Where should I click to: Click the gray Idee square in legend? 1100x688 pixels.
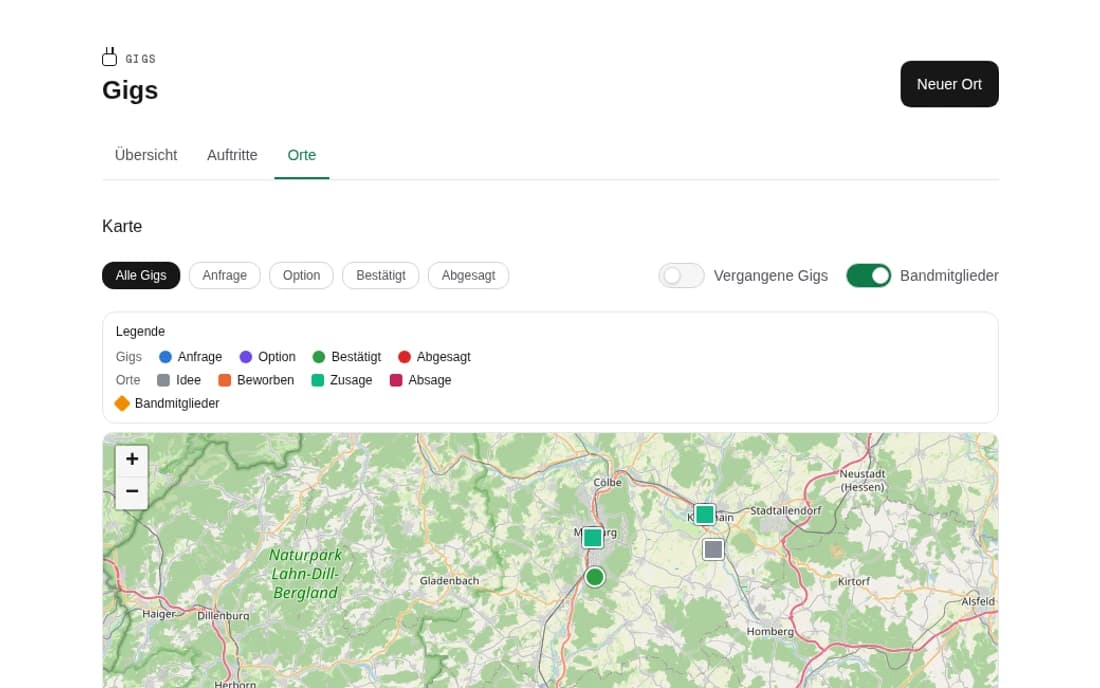tap(163, 380)
